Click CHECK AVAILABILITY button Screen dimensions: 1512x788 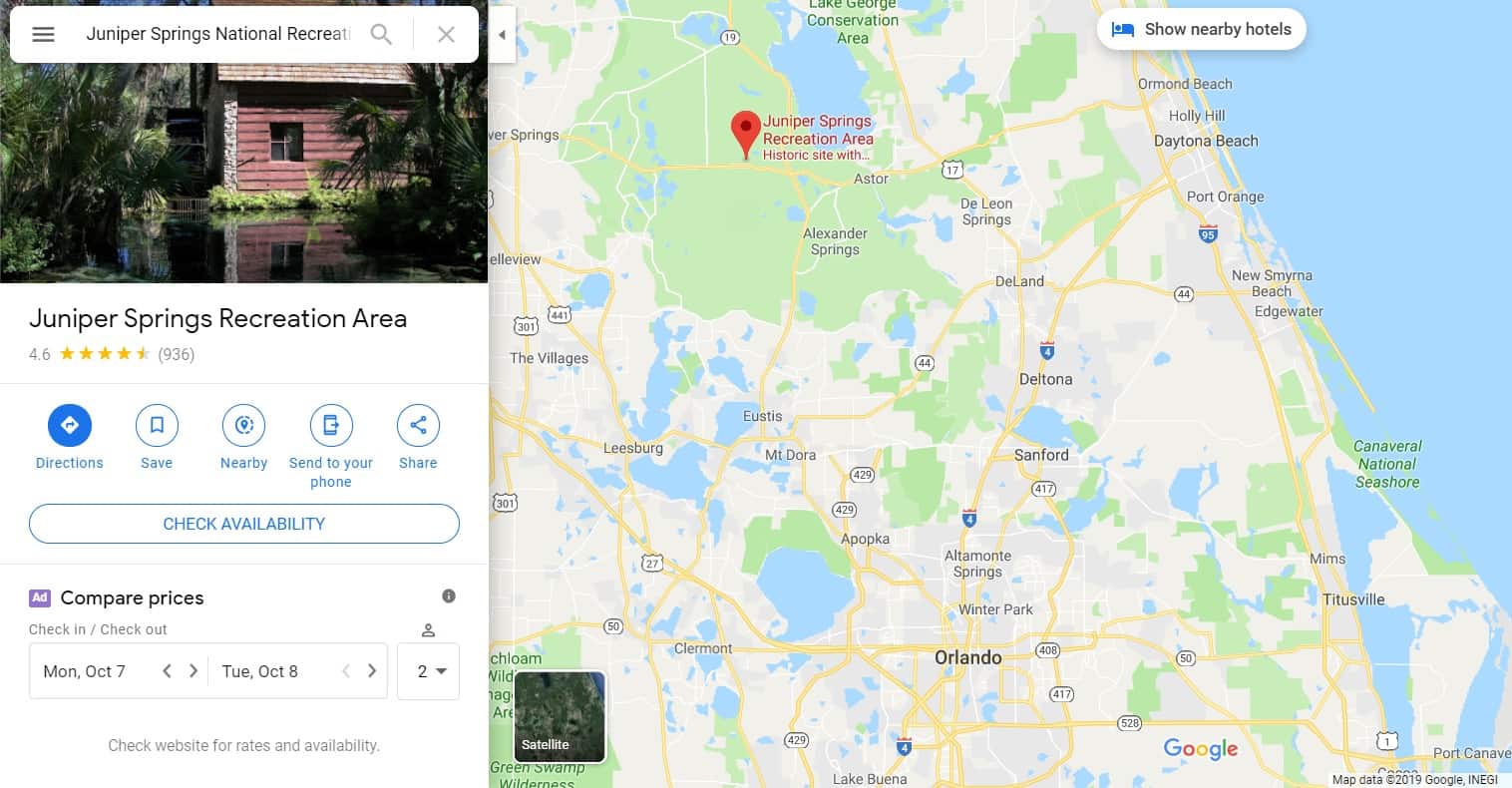[x=244, y=524]
